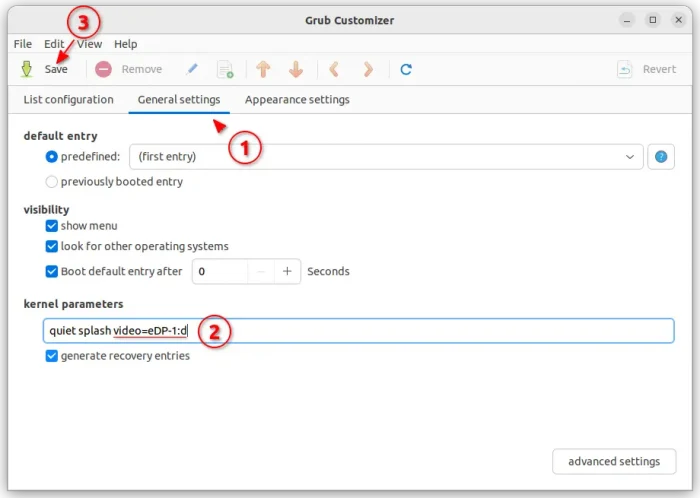Click the new entry document icon
The image size is (700, 498).
[x=225, y=69]
